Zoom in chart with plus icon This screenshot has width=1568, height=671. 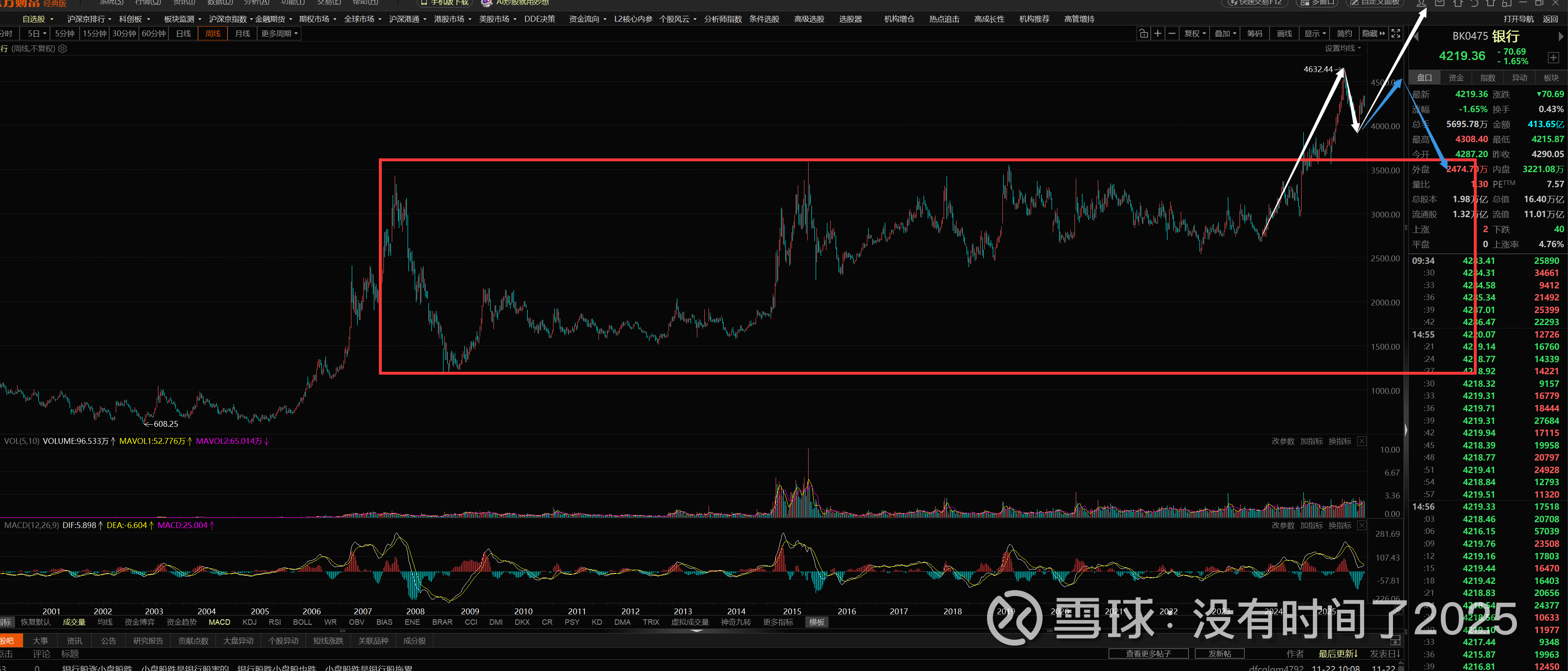click(1158, 33)
